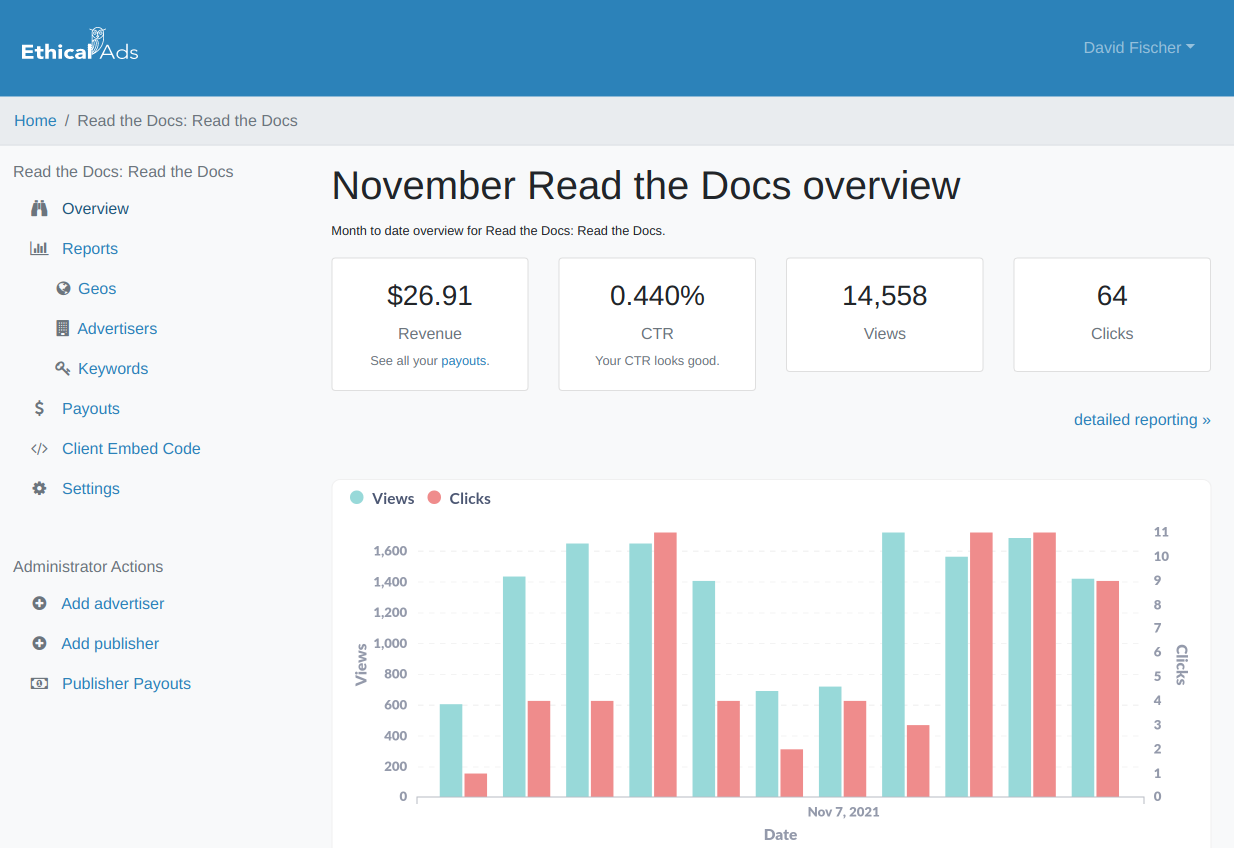Click the money bill icon beside Publisher Payouts

pos(39,684)
